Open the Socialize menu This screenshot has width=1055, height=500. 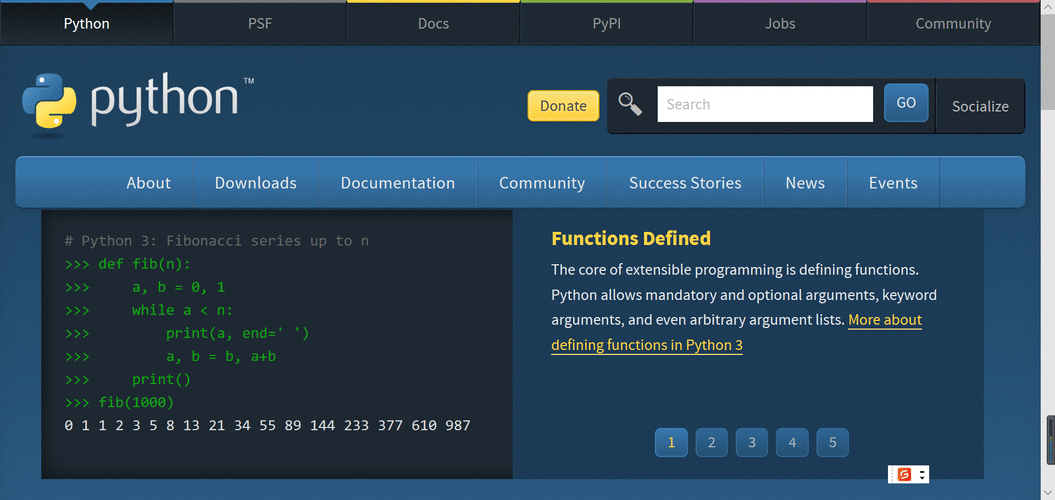[x=980, y=106]
